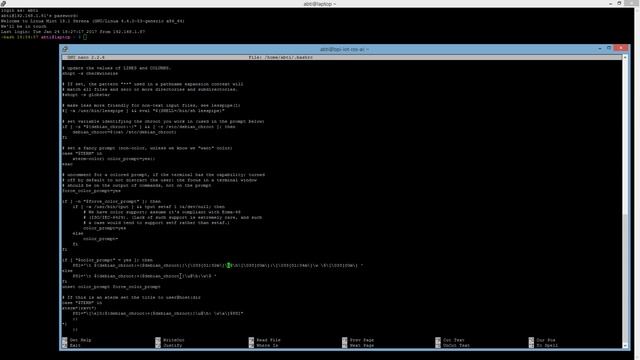Screen dimensions: 640x360
Task: Click 'login as: abti' in background terminal
Action: pos(20,10)
